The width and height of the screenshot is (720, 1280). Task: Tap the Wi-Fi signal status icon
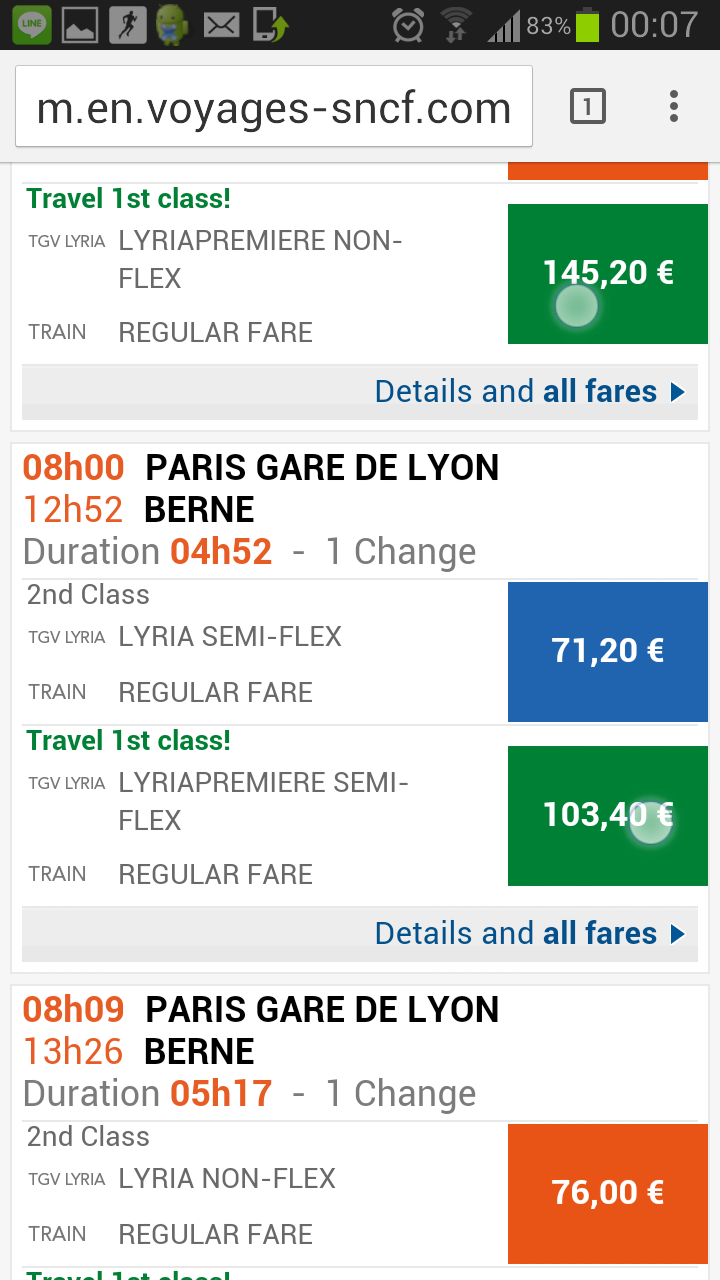click(457, 25)
